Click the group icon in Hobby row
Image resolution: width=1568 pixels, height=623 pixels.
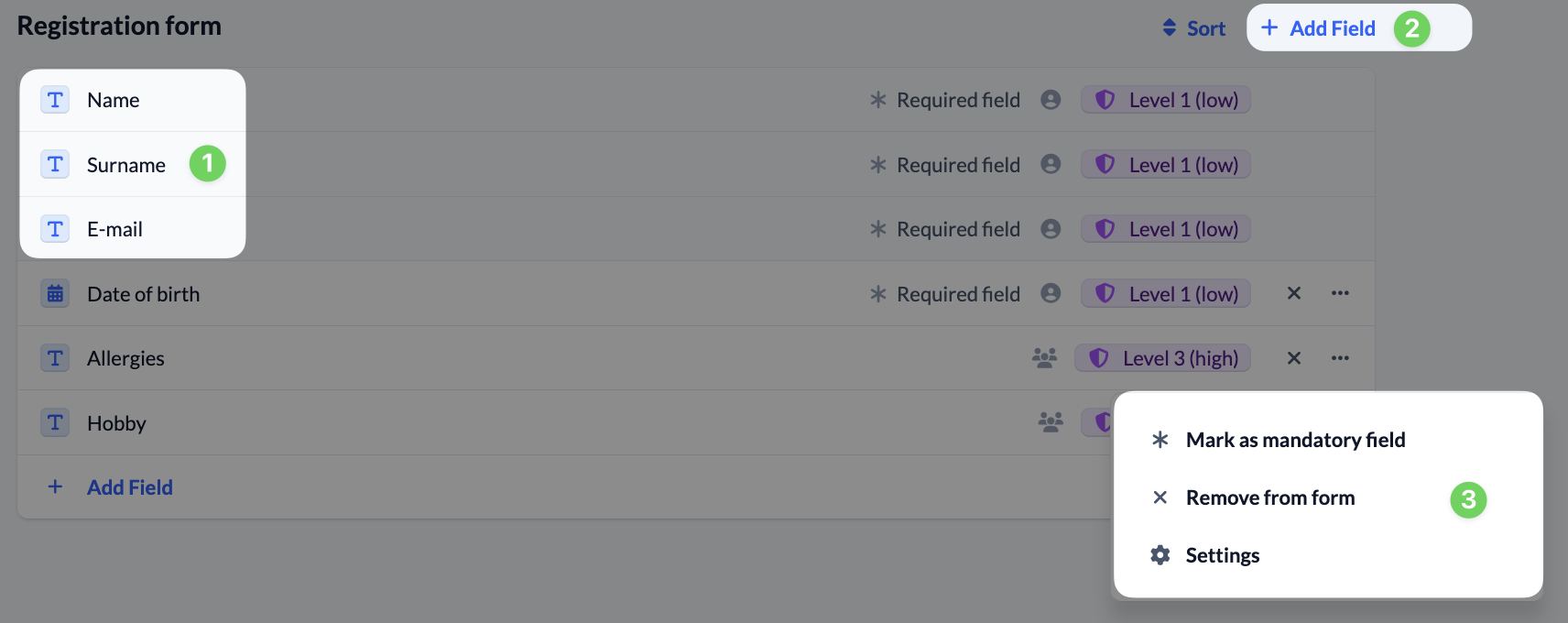tap(1051, 422)
